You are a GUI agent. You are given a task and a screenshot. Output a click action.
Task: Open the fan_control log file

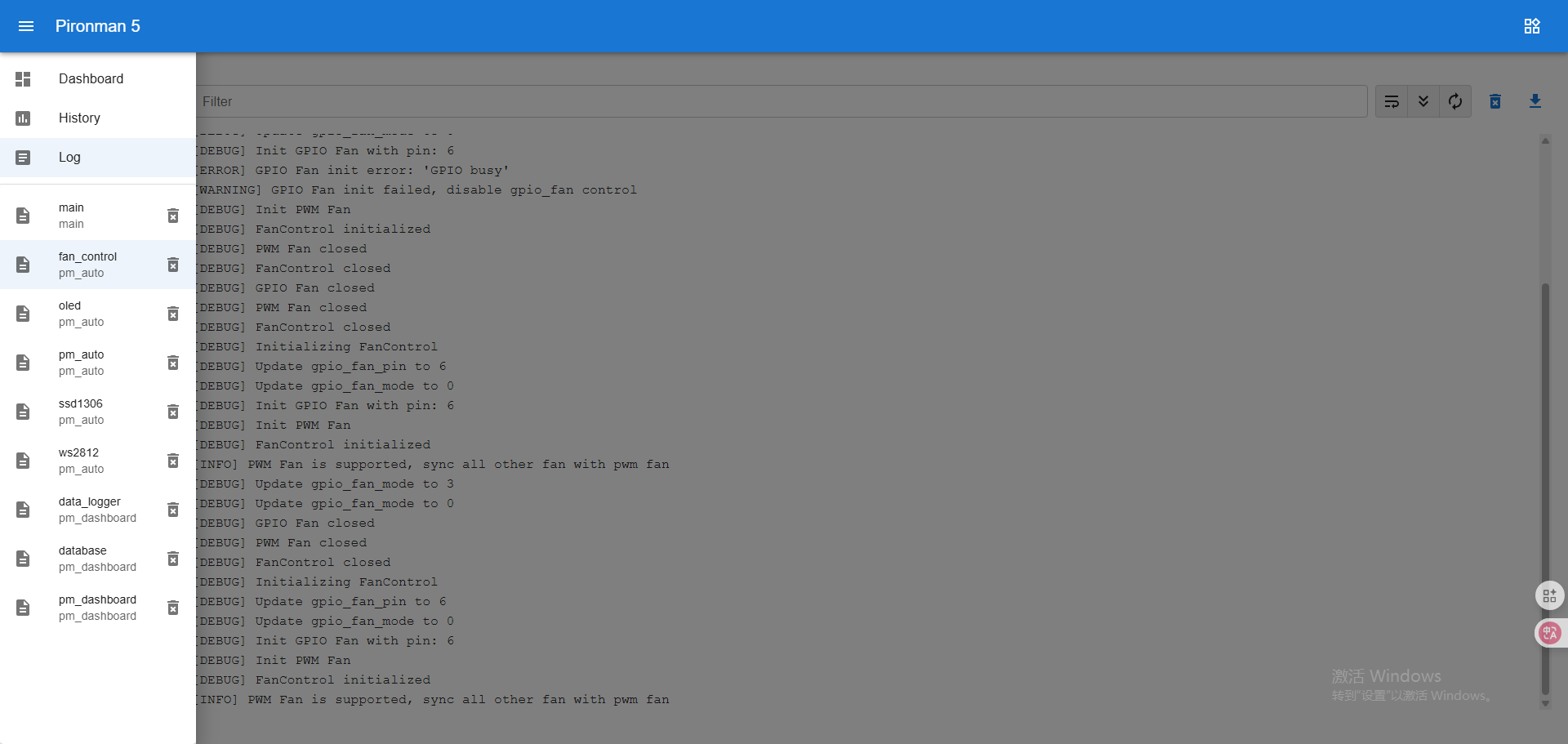click(x=98, y=265)
